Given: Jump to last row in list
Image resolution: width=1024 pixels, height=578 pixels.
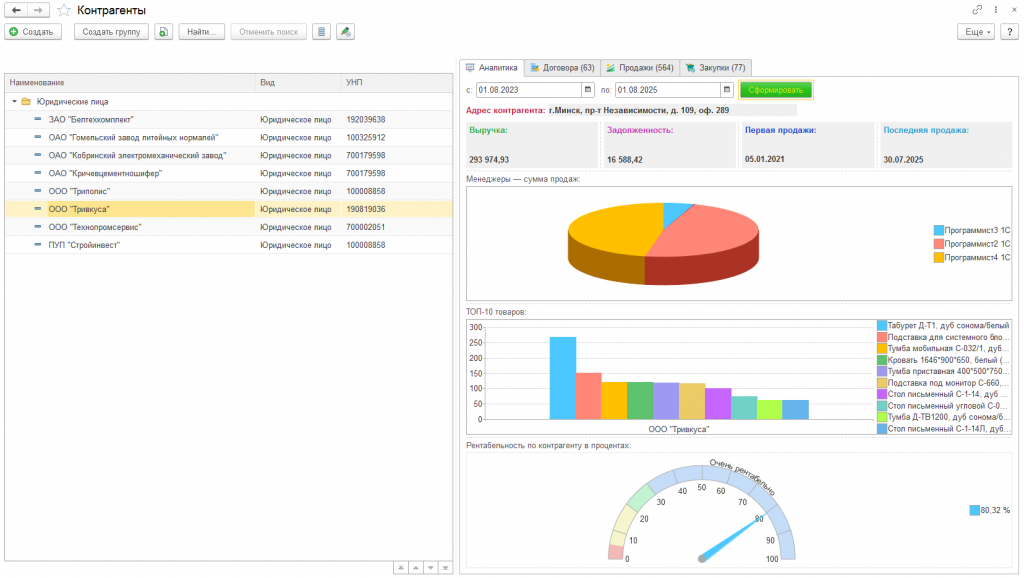Looking at the screenshot, I should (444, 567).
